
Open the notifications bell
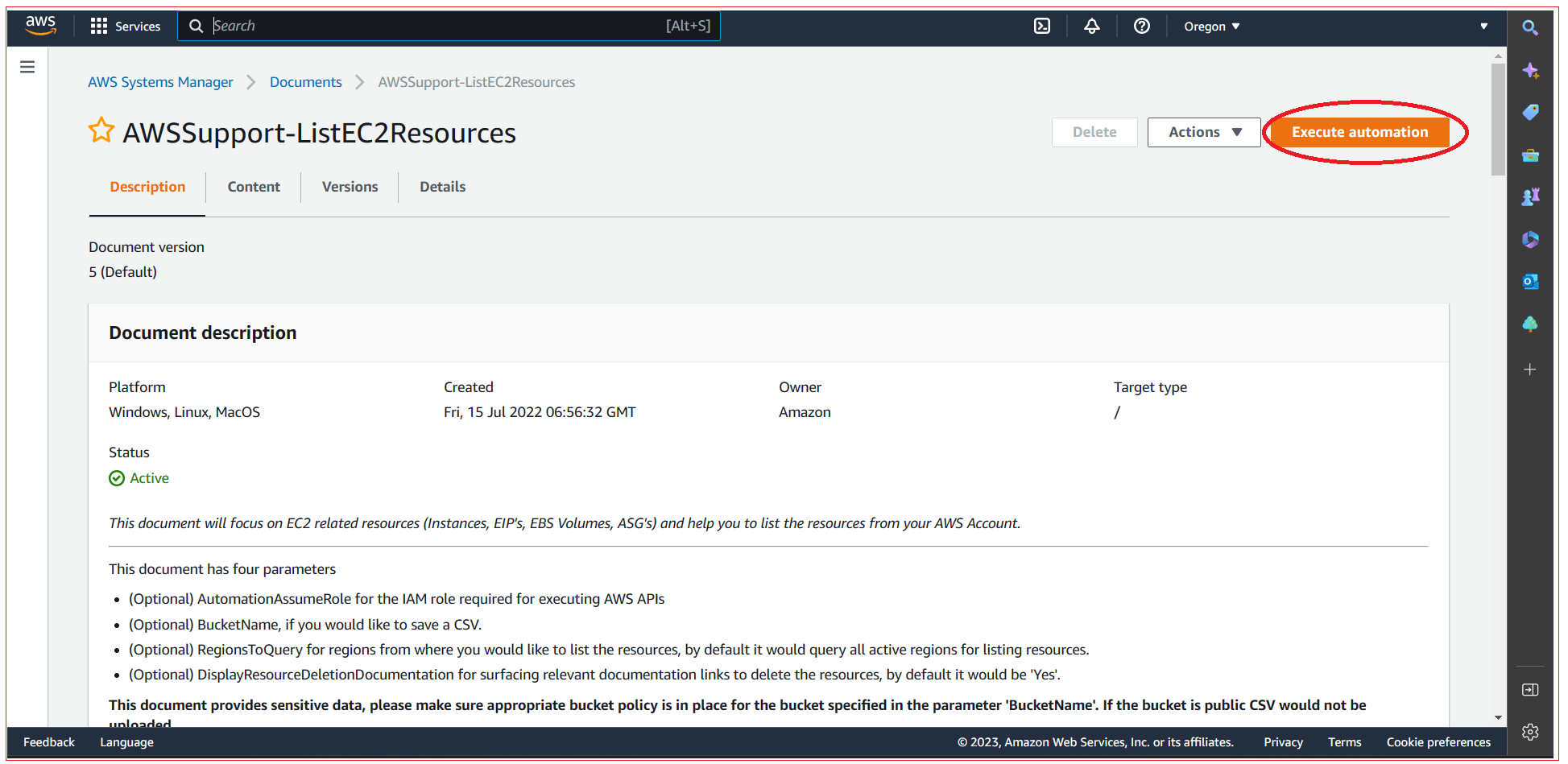click(1091, 26)
